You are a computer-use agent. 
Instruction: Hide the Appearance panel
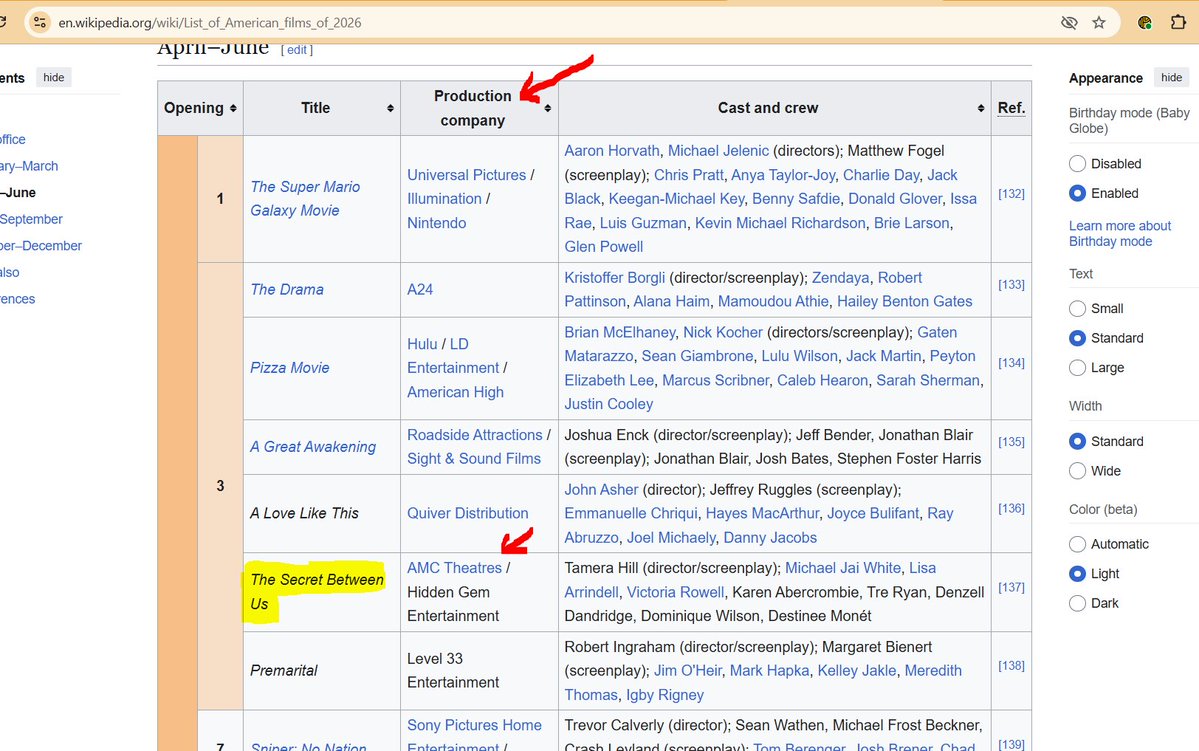[1171, 77]
